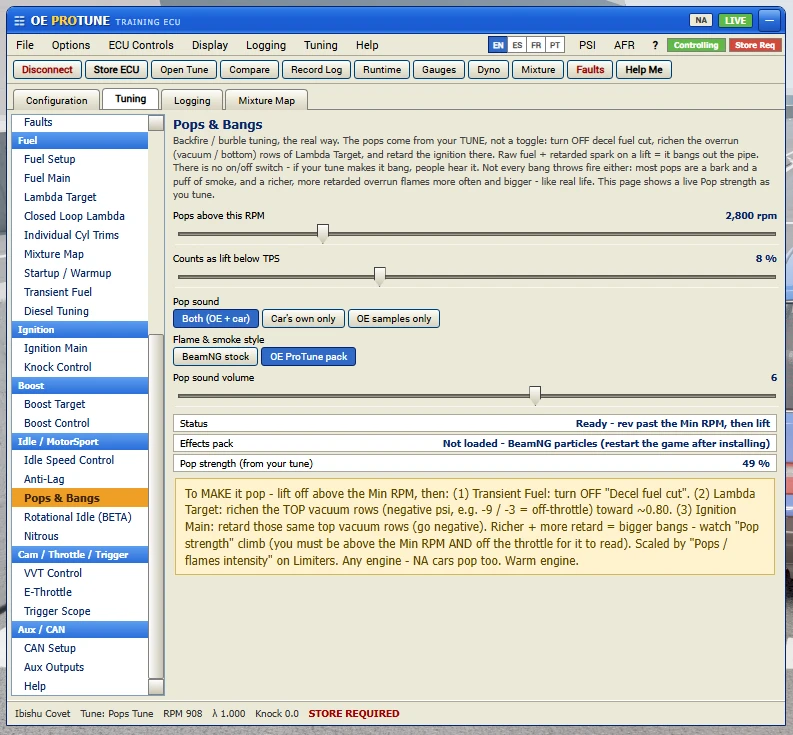Viewport: 793px width, 735px height.
Task: Switch to the Logging tab
Action: coord(192,100)
